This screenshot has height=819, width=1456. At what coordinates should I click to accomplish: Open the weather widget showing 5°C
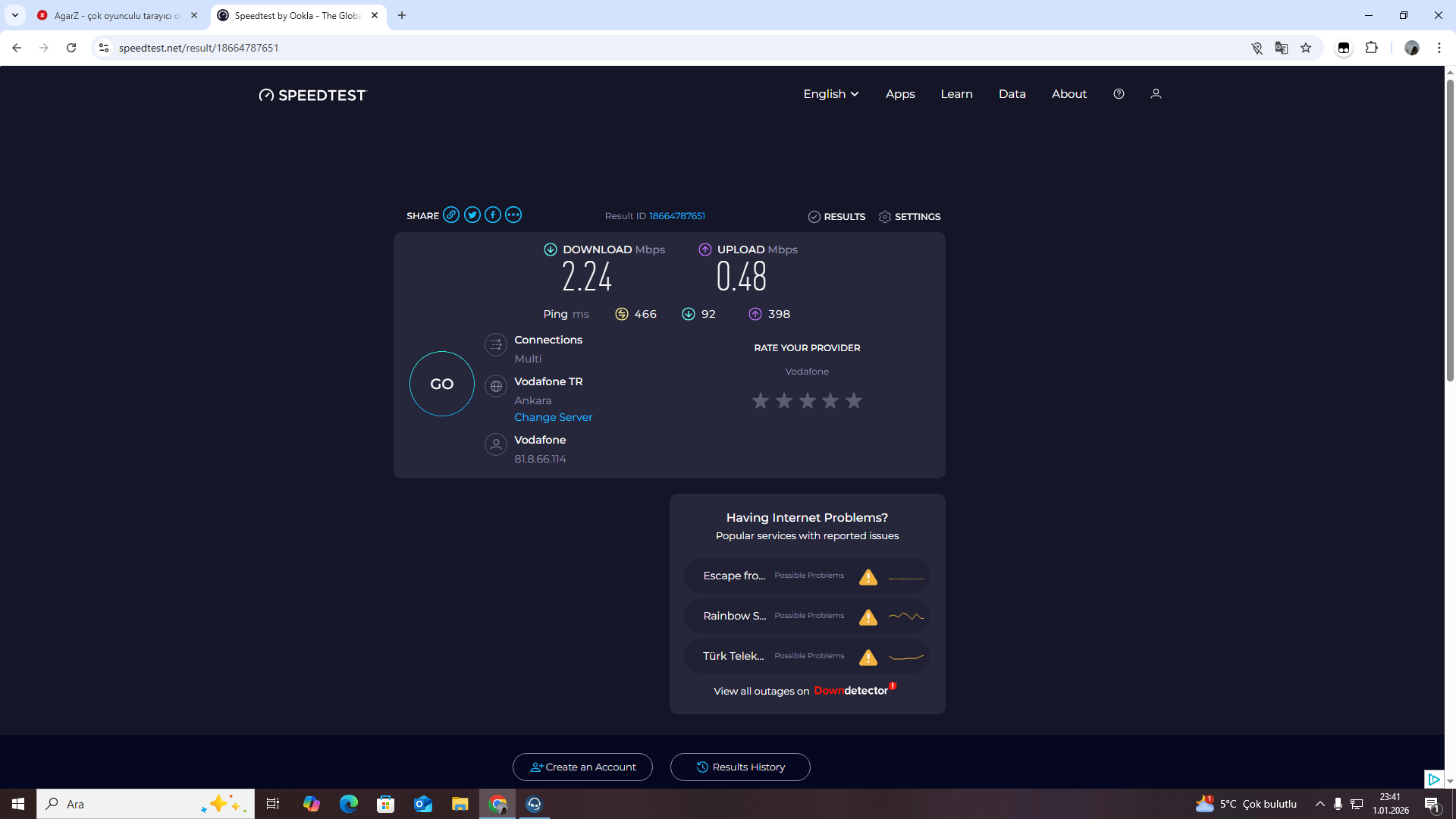(1246, 804)
